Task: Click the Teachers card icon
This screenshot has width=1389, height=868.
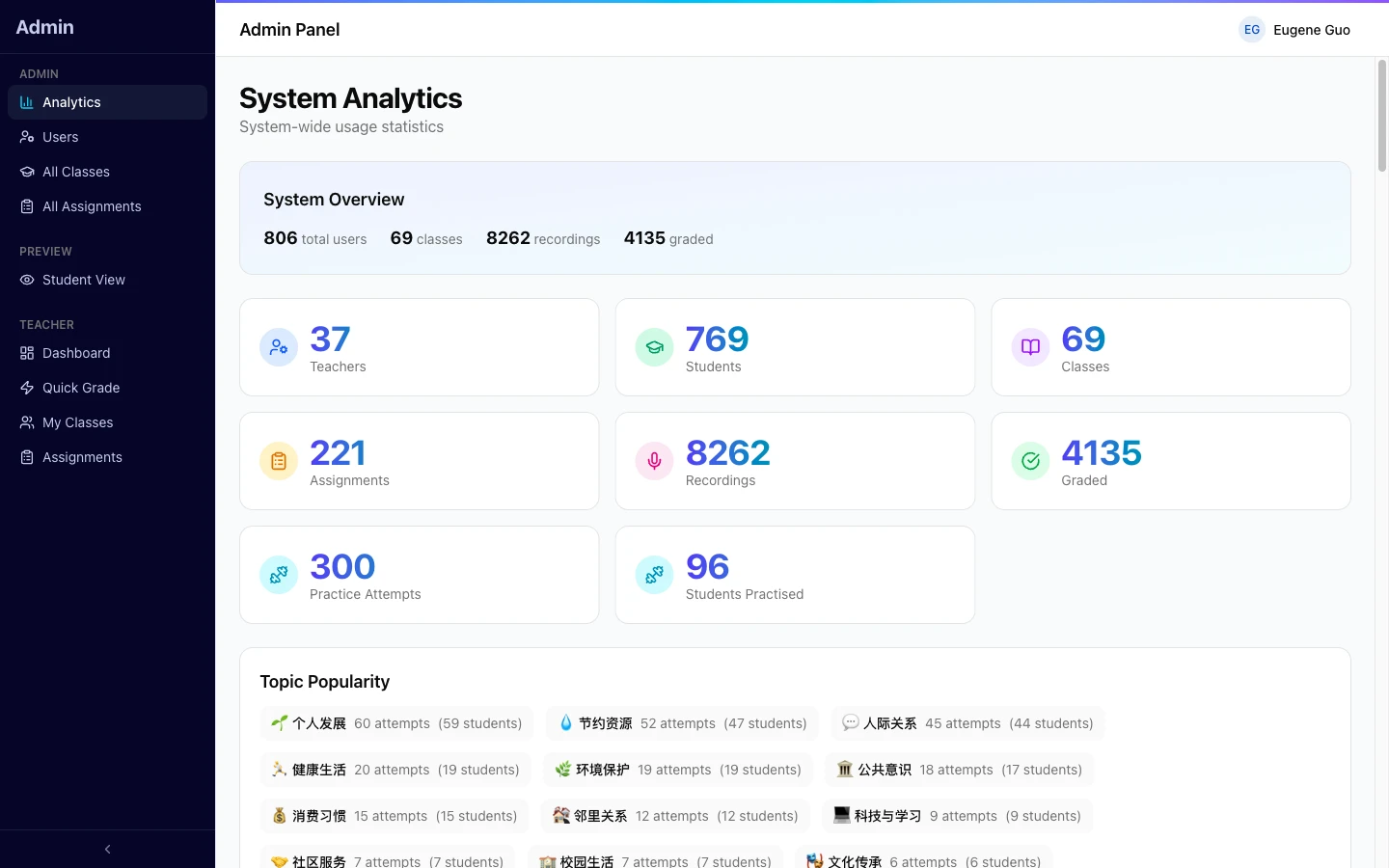Action: click(x=279, y=347)
